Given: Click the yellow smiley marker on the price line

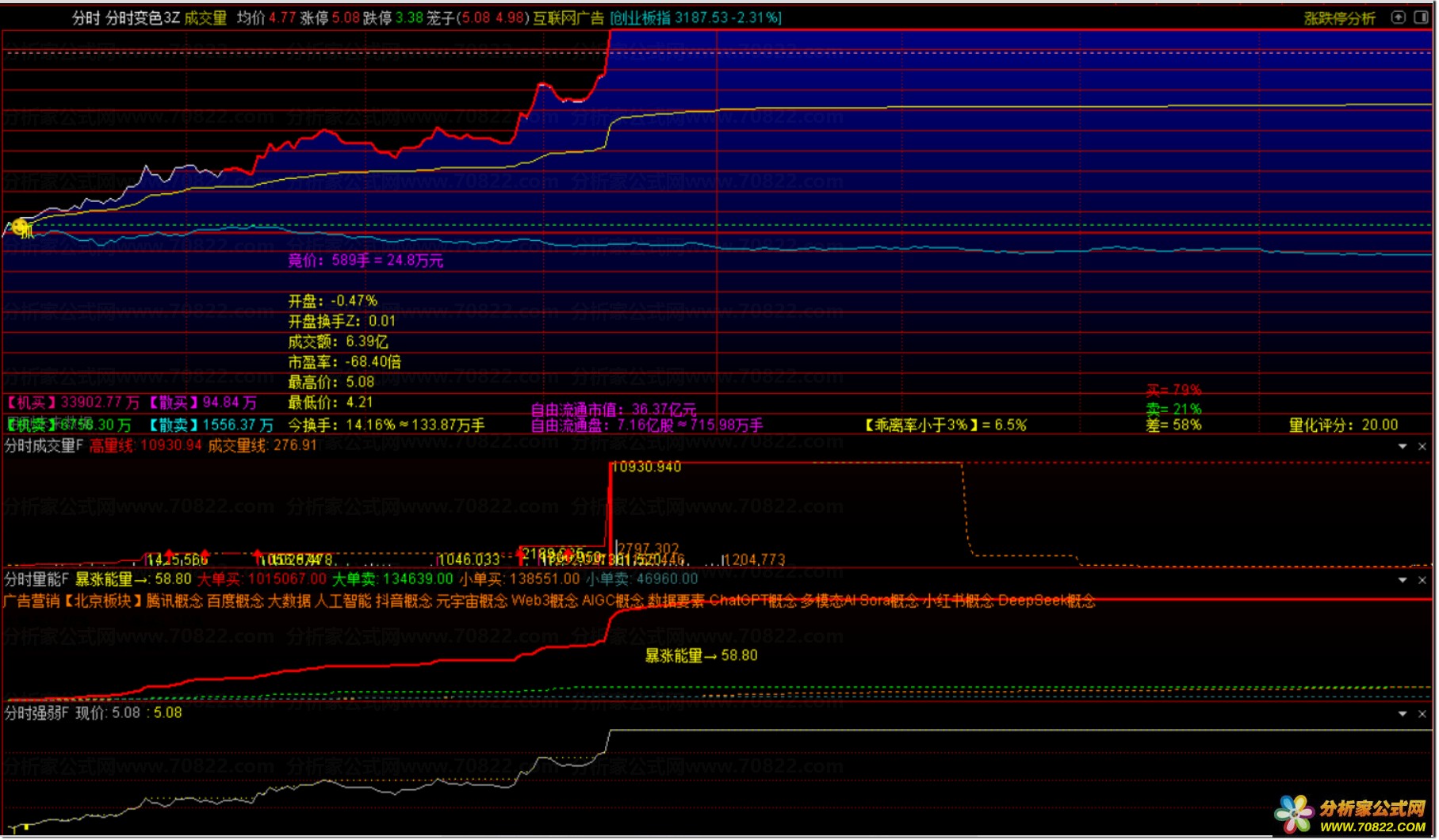Looking at the screenshot, I should click(x=21, y=227).
